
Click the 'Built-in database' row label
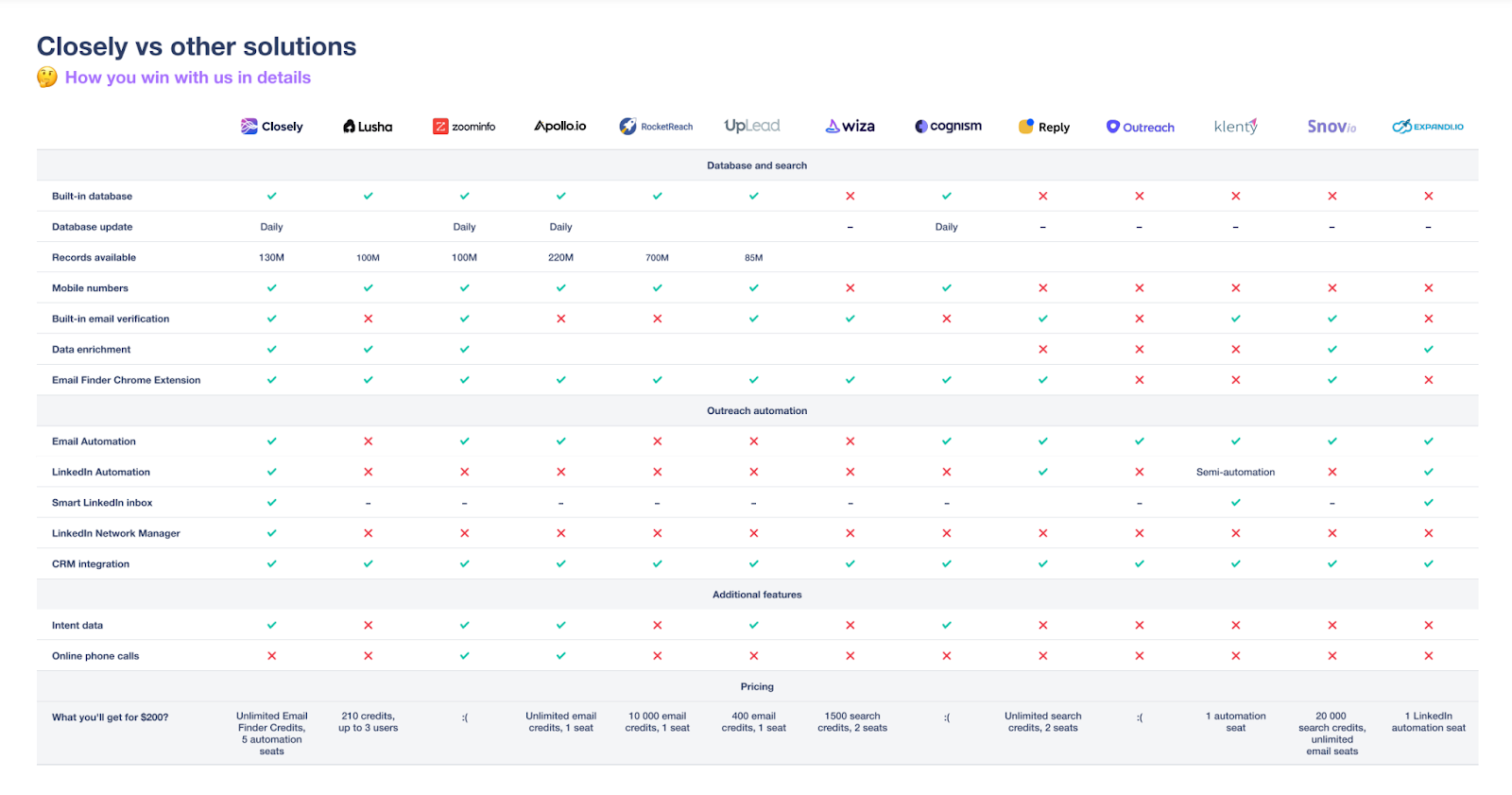coord(92,197)
